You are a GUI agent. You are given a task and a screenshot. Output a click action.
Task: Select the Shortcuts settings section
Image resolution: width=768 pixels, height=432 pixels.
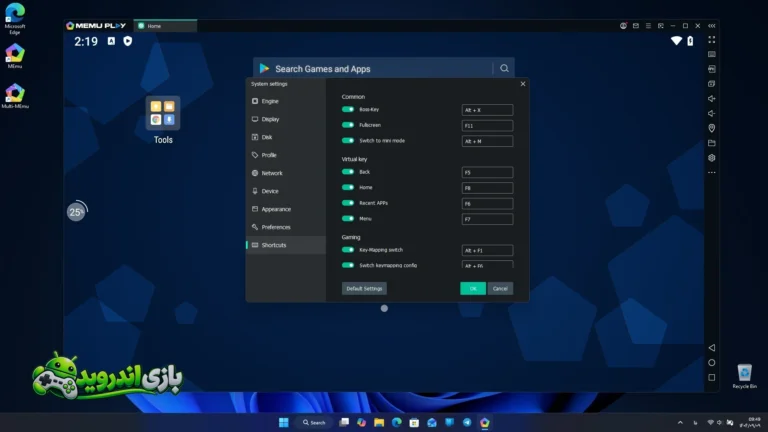pos(286,245)
